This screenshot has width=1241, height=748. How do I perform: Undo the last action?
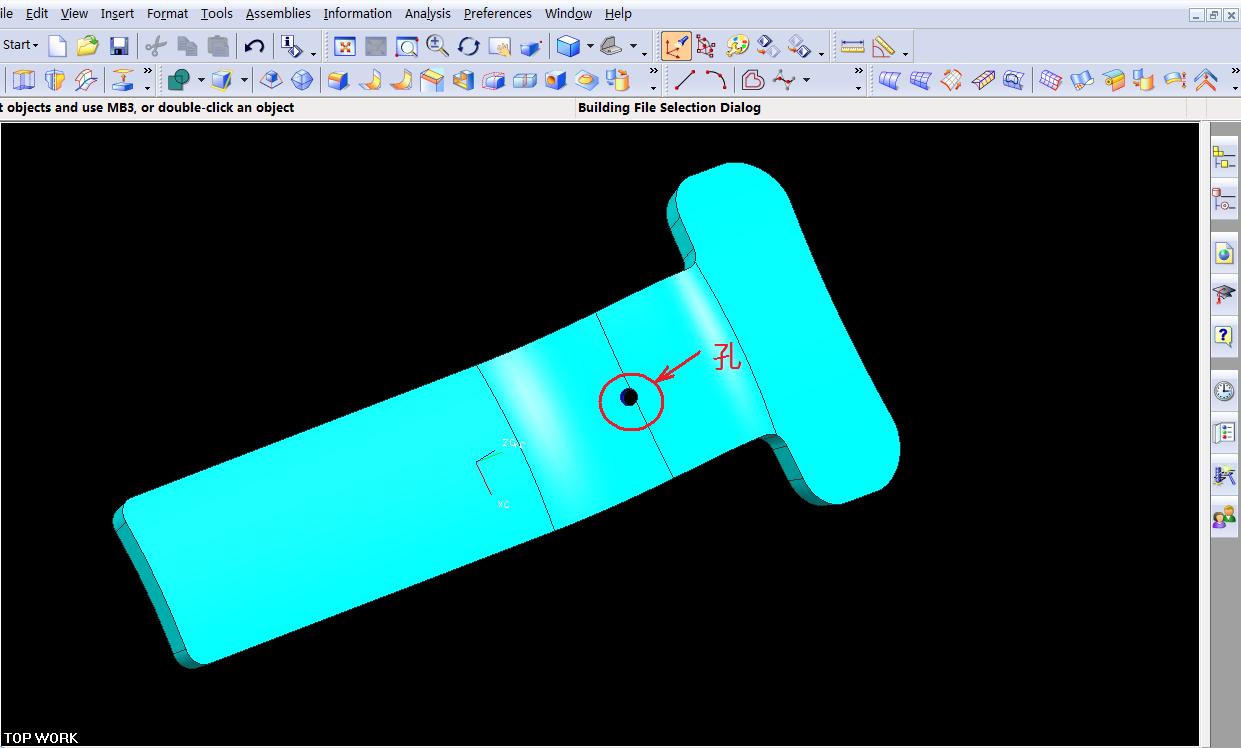[x=254, y=46]
